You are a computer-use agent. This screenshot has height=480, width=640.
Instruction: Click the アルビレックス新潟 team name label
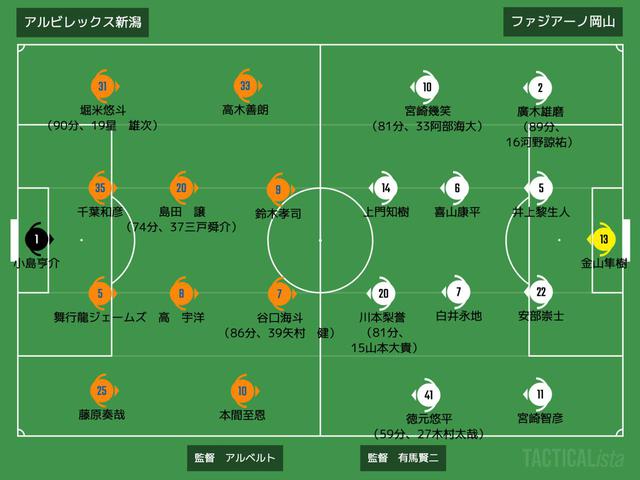(82, 22)
